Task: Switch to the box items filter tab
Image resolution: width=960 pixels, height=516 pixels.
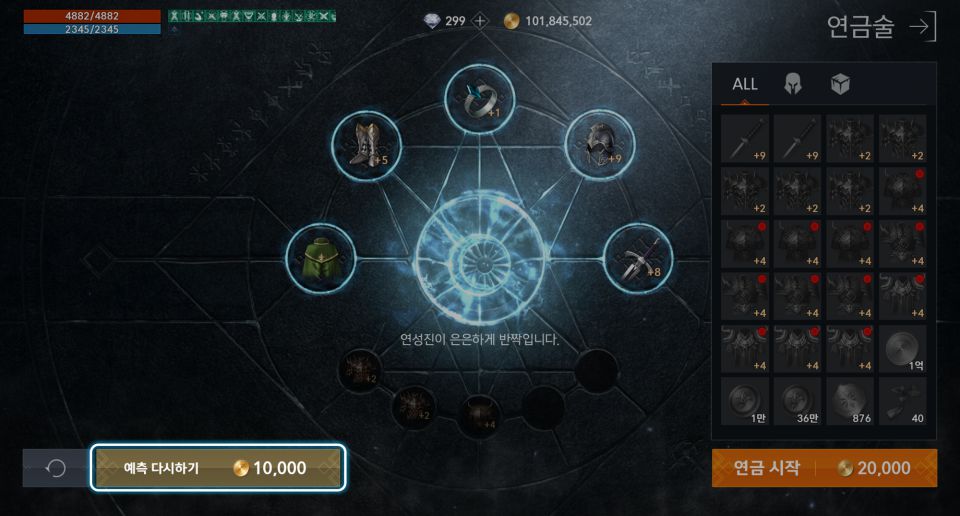Action: pyautogui.click(x=840, y=84)
